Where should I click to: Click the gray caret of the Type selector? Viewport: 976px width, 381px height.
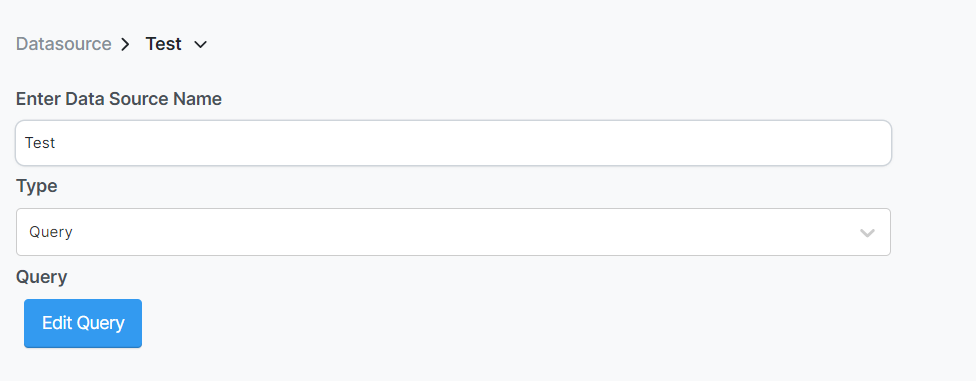pos(867,233)
